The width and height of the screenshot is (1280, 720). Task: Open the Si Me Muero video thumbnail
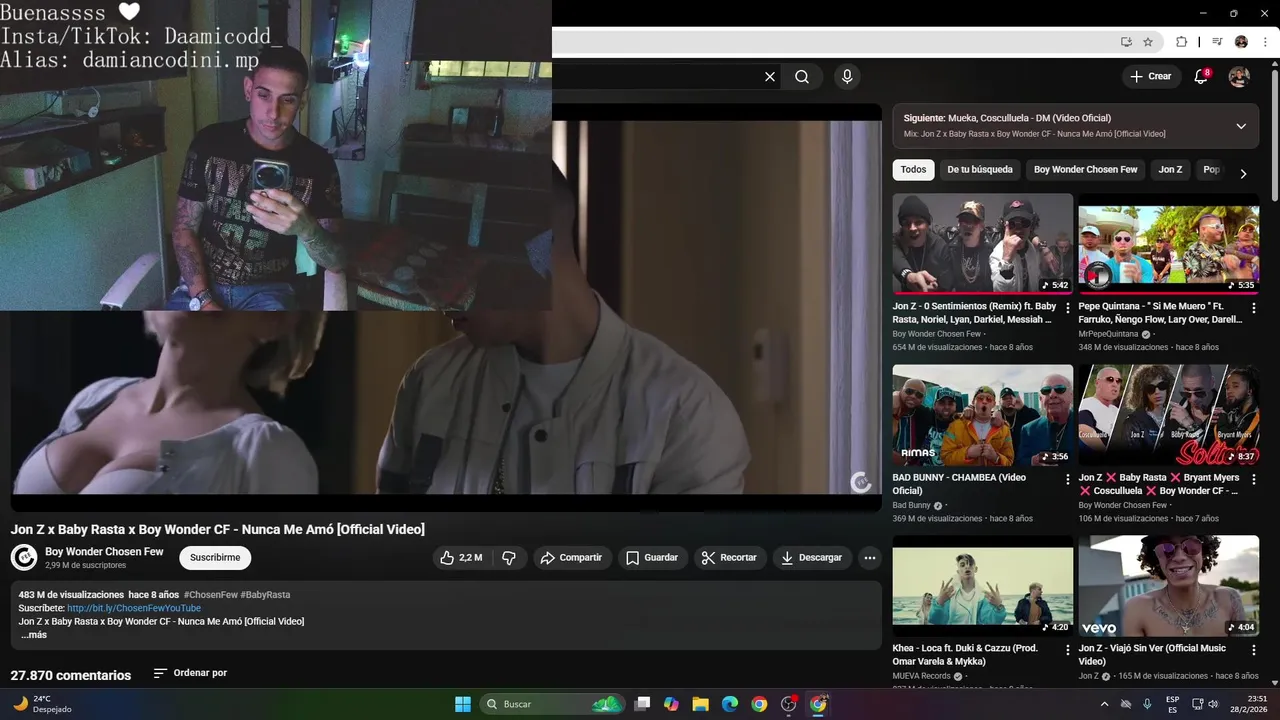click(x=1168, y=244)
